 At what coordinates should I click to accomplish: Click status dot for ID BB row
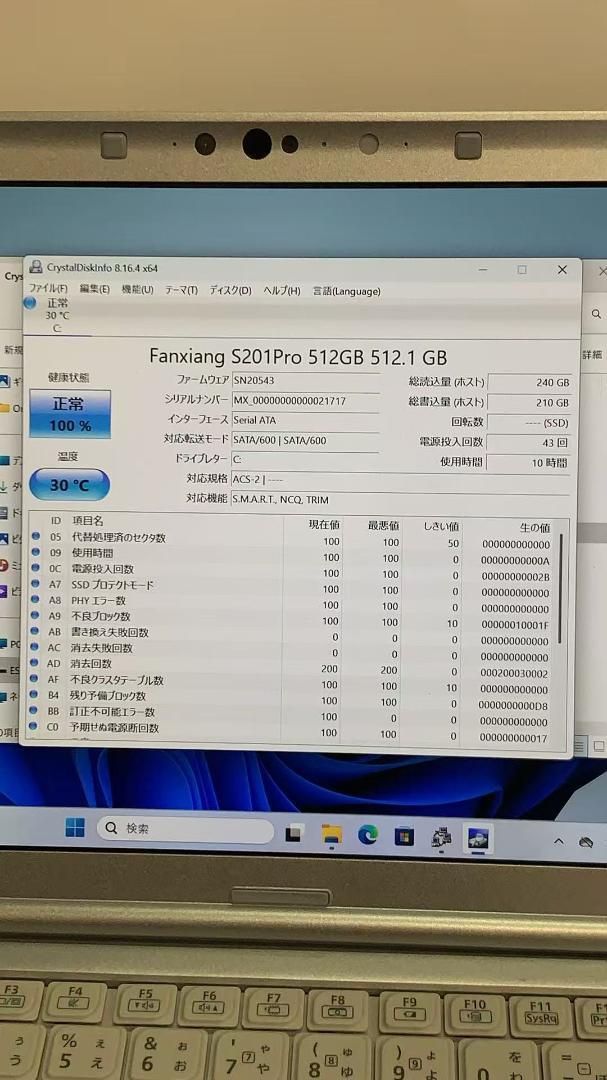[35, 711]
